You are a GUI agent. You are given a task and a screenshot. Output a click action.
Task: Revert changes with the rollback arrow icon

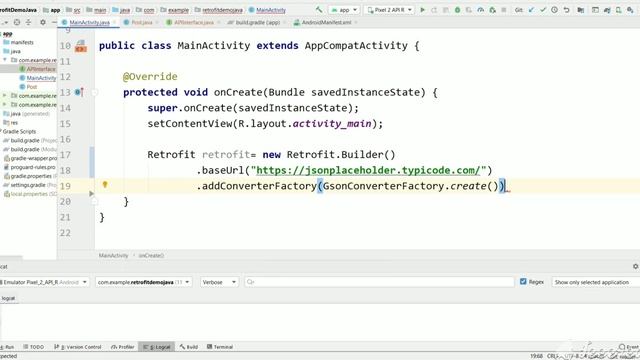(566, 9)
